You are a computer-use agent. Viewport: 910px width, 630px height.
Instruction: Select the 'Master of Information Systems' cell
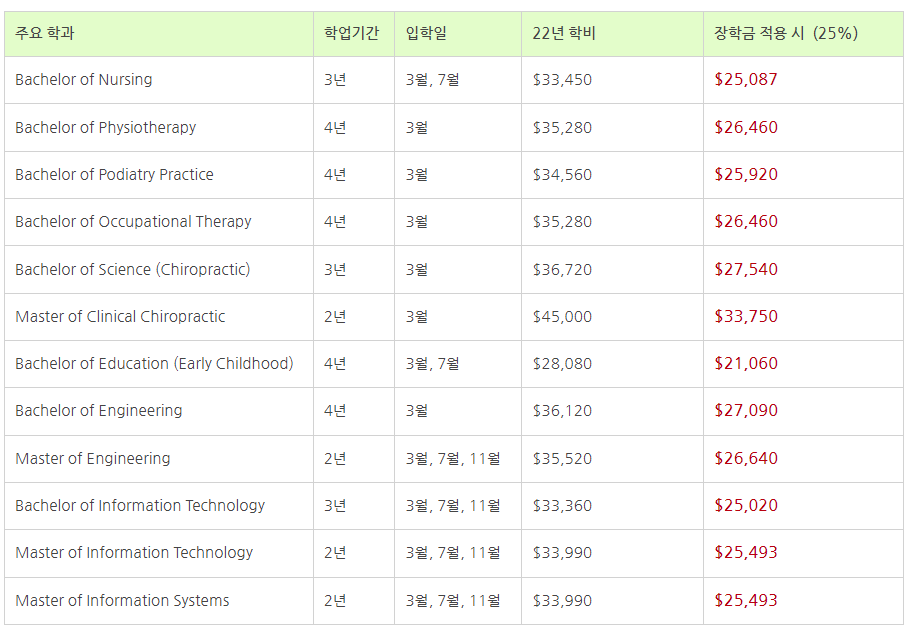coord(159,600)
